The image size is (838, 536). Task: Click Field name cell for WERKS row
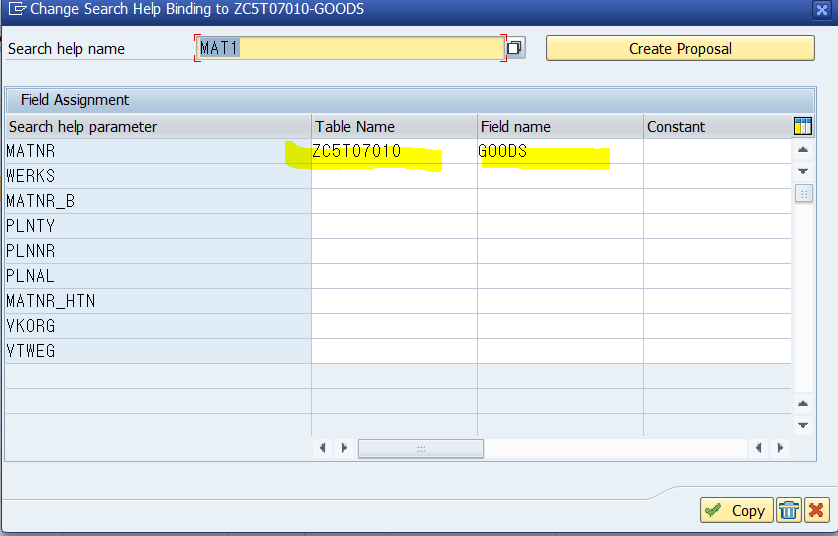pos(560,176)
